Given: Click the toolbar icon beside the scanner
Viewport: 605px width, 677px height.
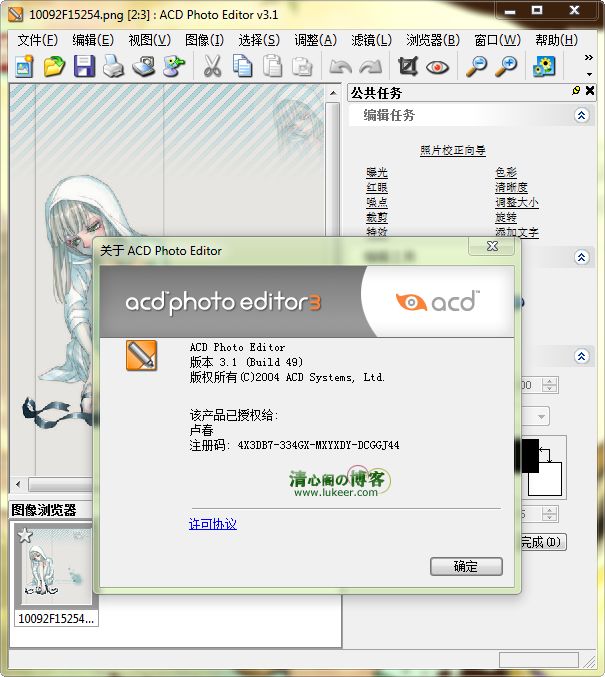Looking at the screenshot, I should pyautogui.click(x=174, y=66).
